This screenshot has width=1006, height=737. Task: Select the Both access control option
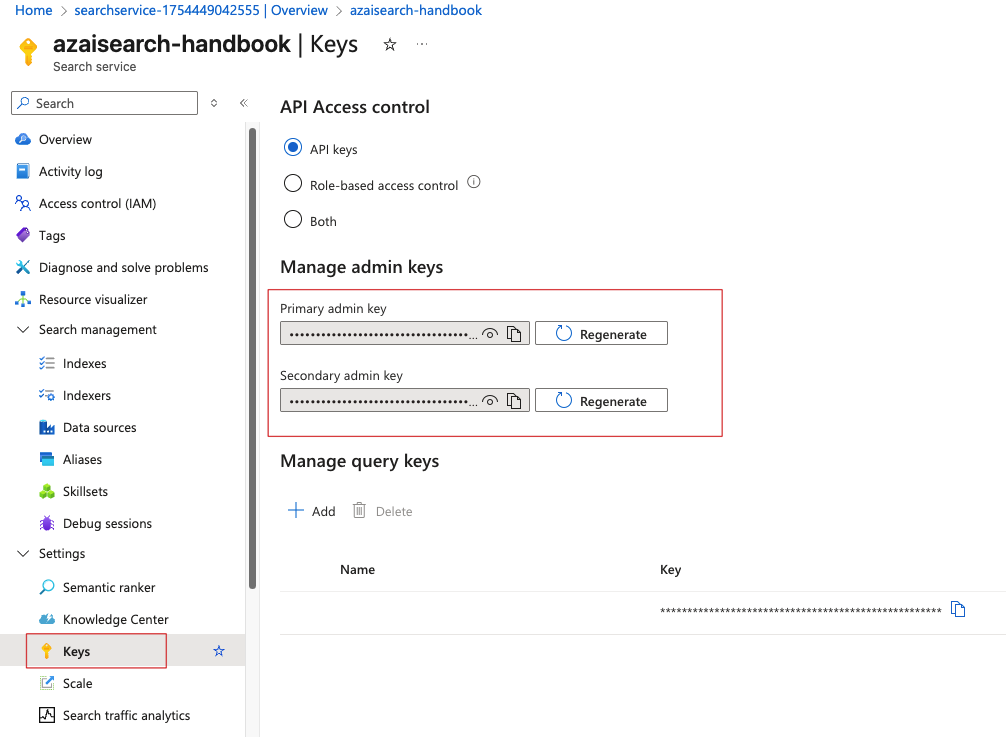pos(292,221)
